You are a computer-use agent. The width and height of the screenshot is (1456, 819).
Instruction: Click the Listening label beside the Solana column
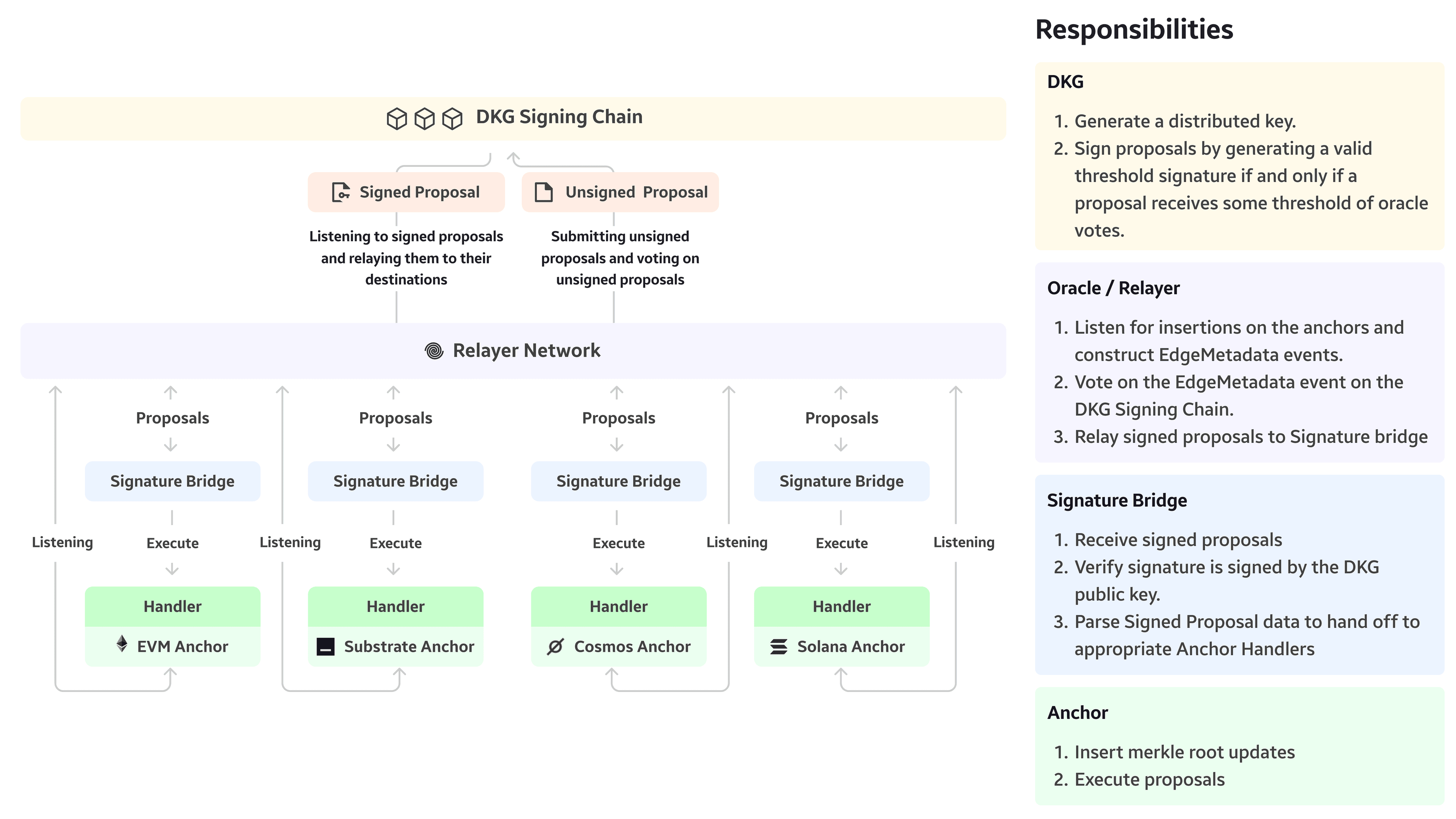(964, 543)
